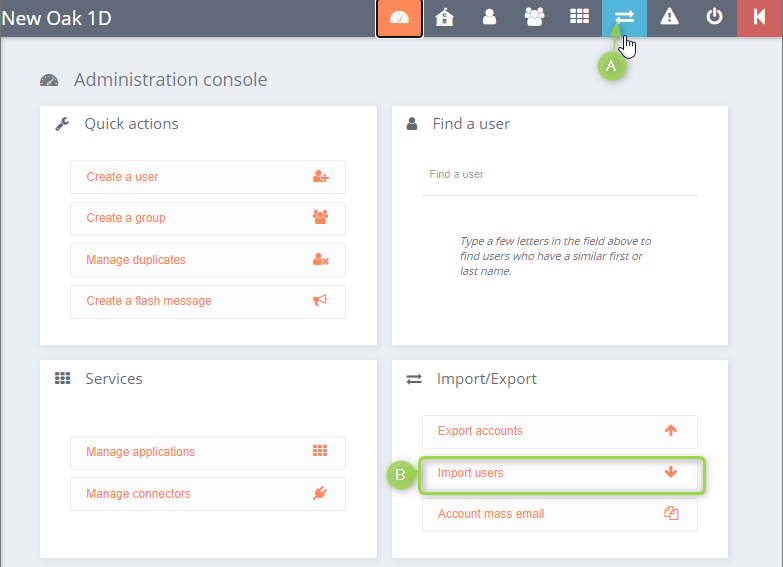Click the Import users button
The height and width of the screenshot is (567, 783).
click(559, 473)
